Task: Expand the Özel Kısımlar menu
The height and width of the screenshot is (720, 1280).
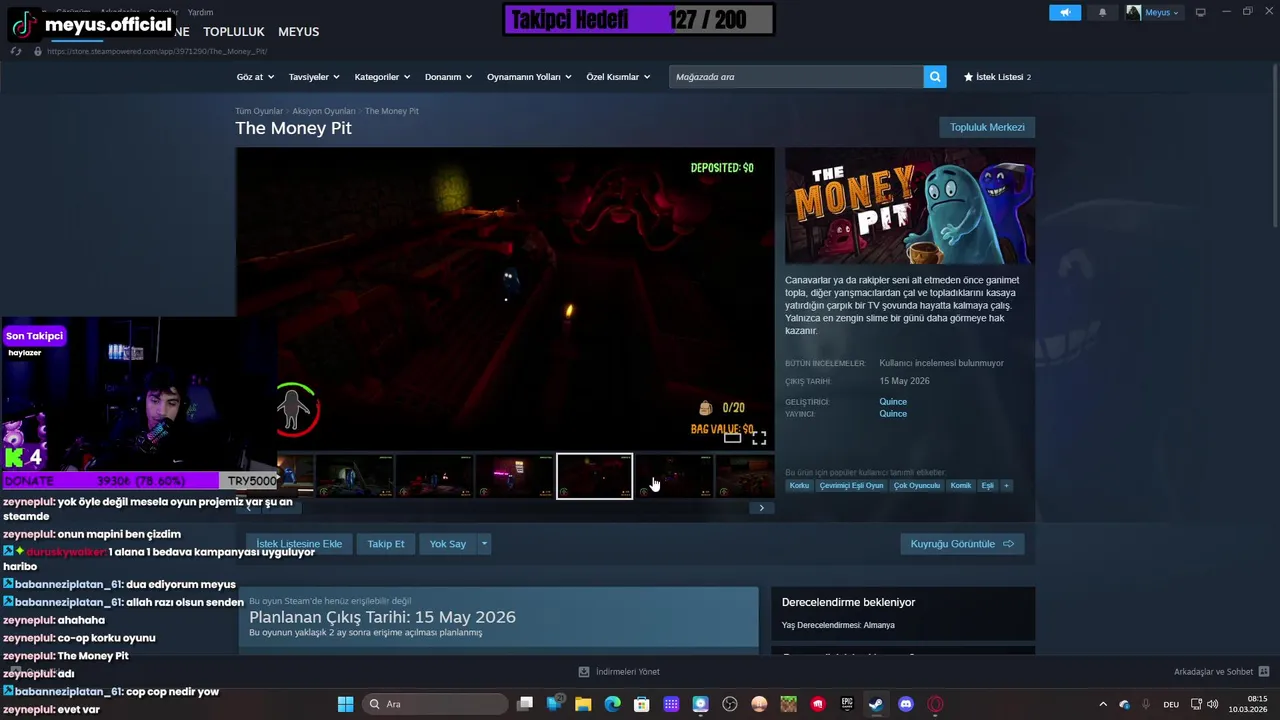Action: click(618, 77)
